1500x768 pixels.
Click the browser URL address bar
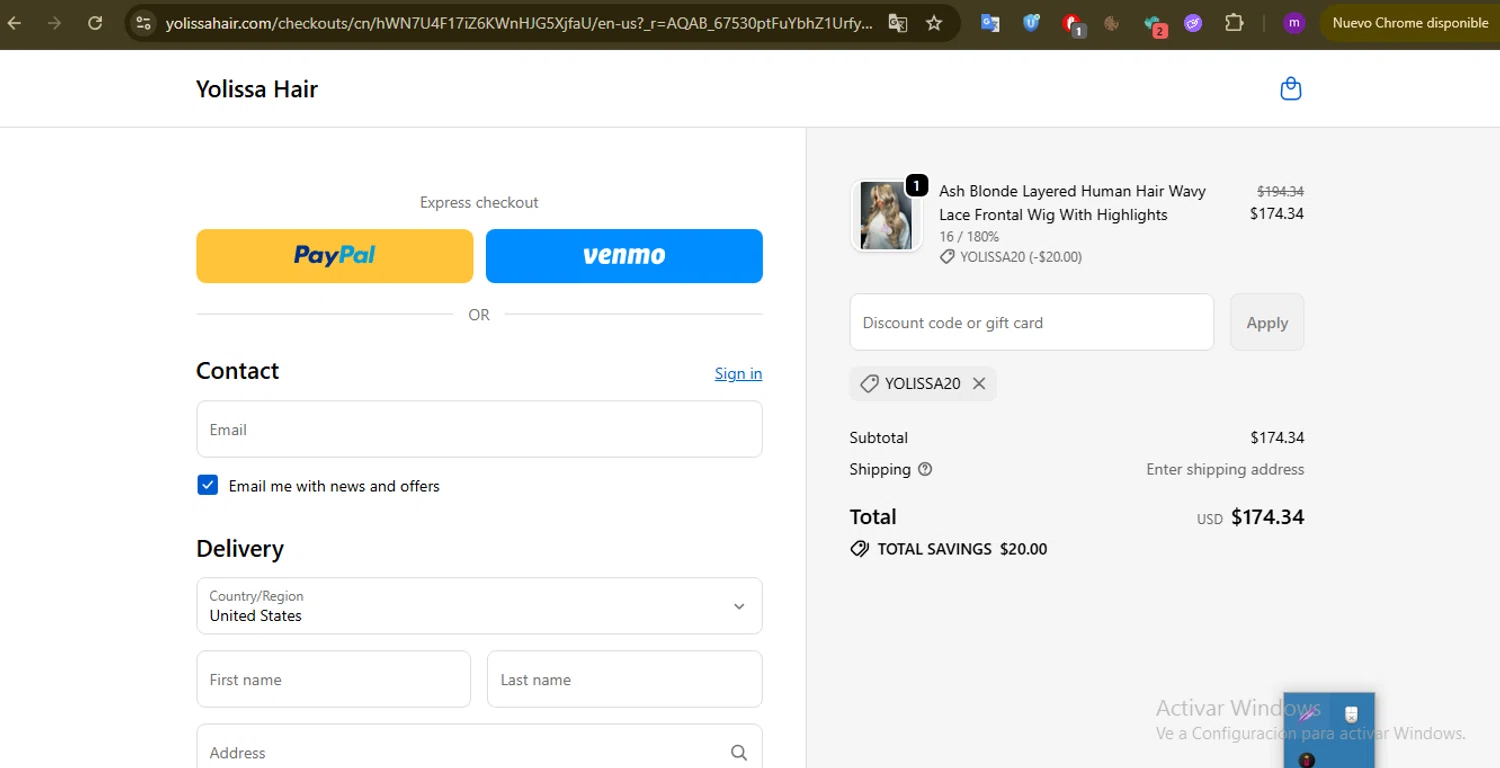tap(519, 22)
